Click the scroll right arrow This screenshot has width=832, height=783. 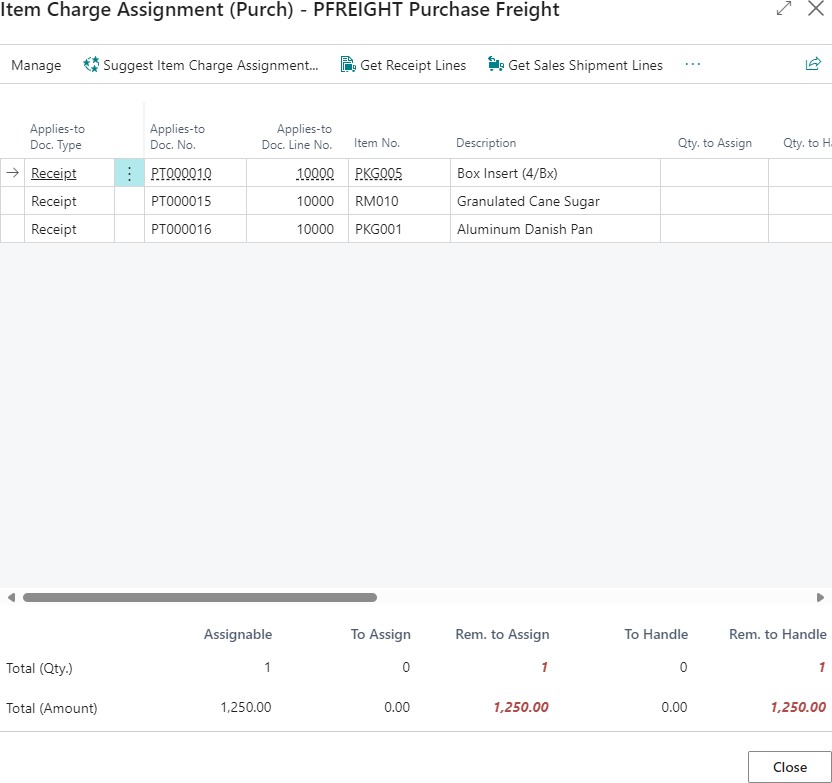click(x=821, y=598)
